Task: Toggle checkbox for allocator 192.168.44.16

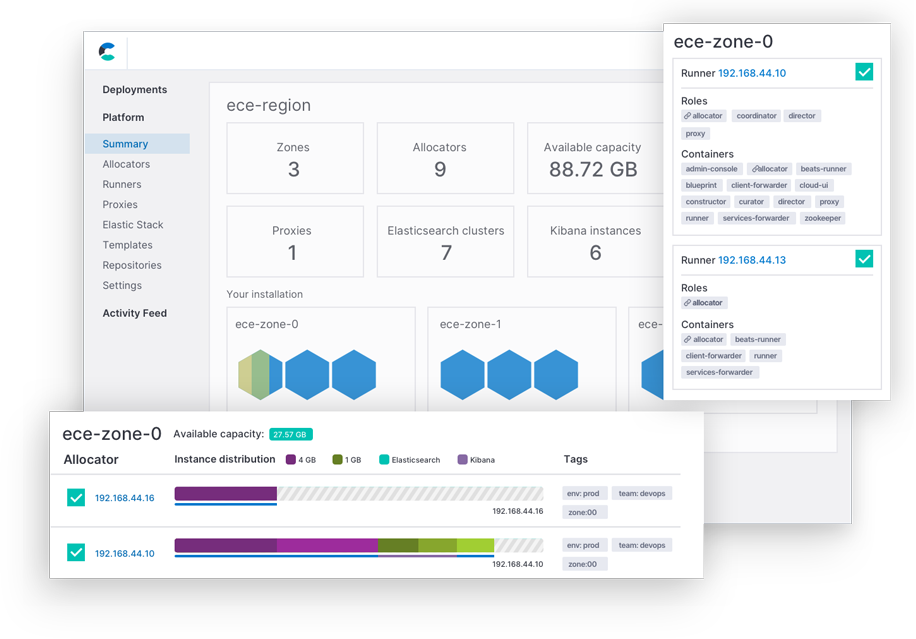Action: tap(76, 498)
